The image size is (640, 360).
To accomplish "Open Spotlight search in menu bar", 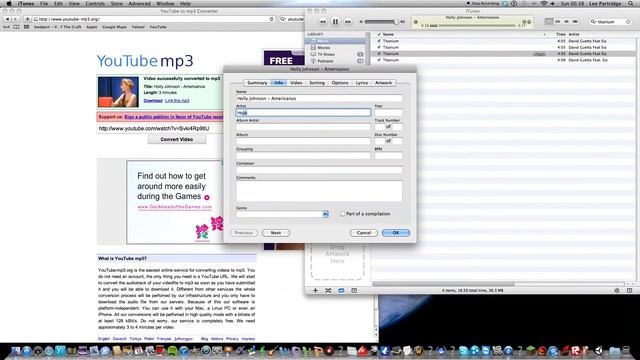I will 631,4.
